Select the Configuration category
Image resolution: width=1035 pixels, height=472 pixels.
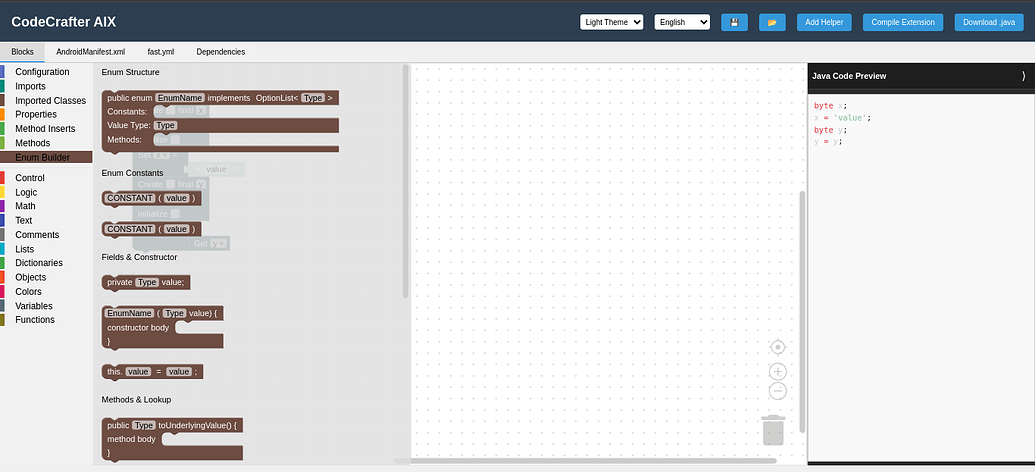coord(46,72)
